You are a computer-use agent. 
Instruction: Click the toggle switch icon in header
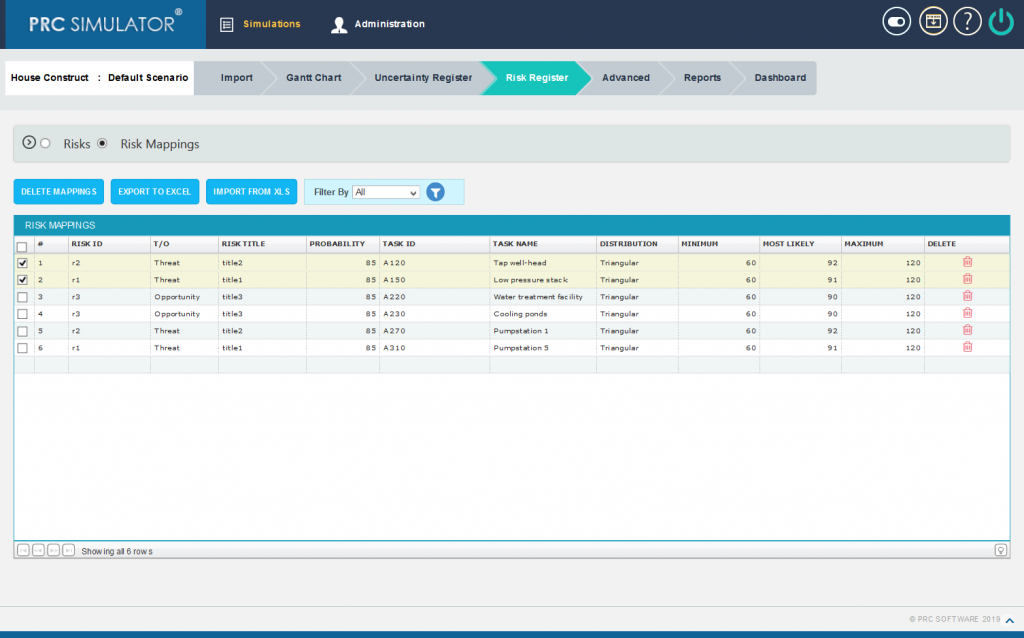coord(896,22)
